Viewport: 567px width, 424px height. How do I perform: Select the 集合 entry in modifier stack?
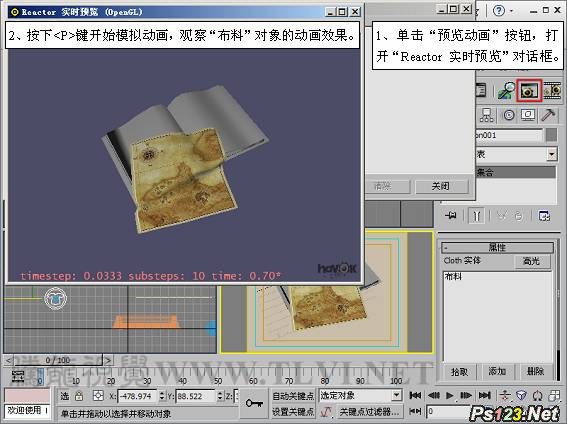(516, 172)
